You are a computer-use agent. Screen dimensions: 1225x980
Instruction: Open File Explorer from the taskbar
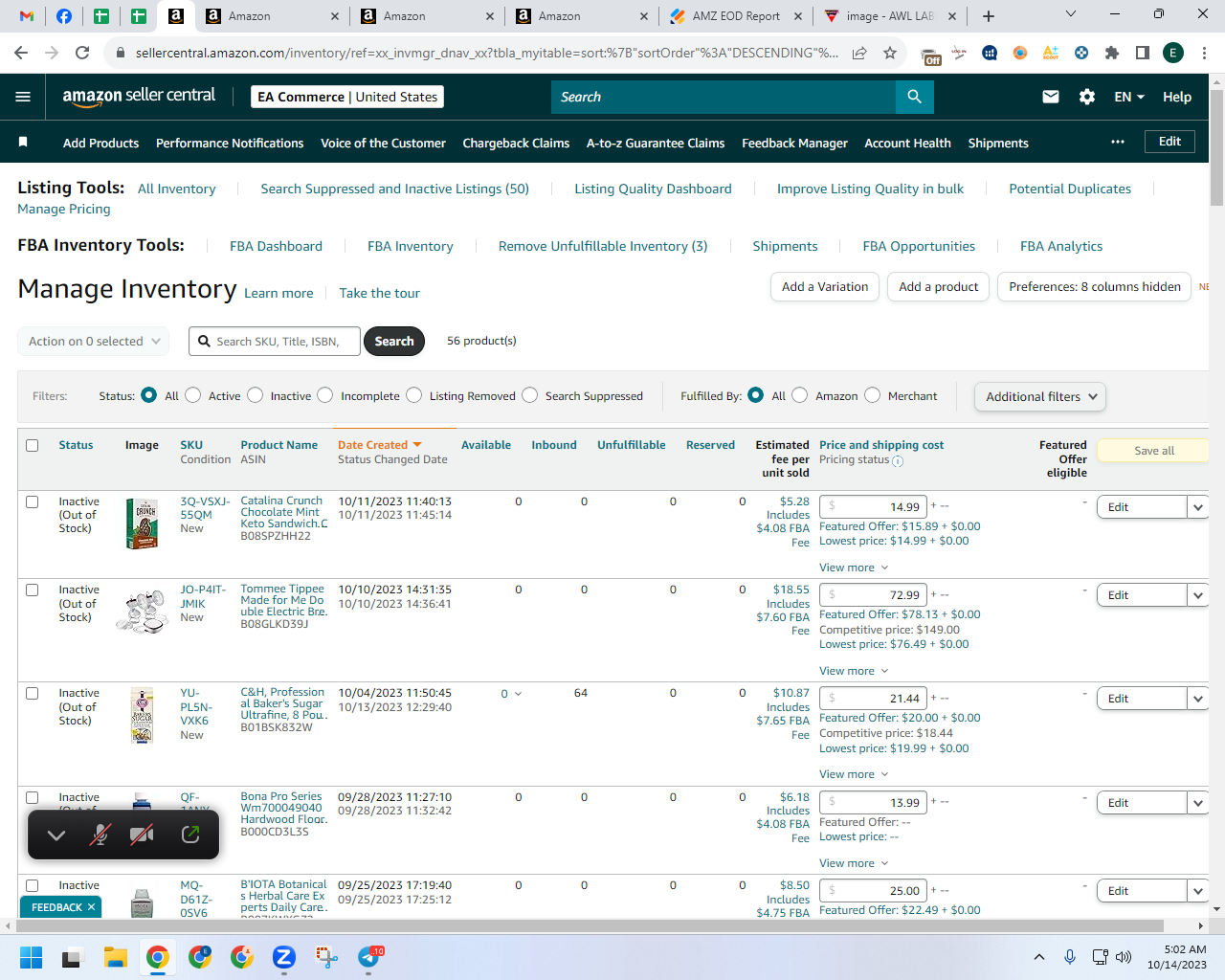tap(116, 957)
